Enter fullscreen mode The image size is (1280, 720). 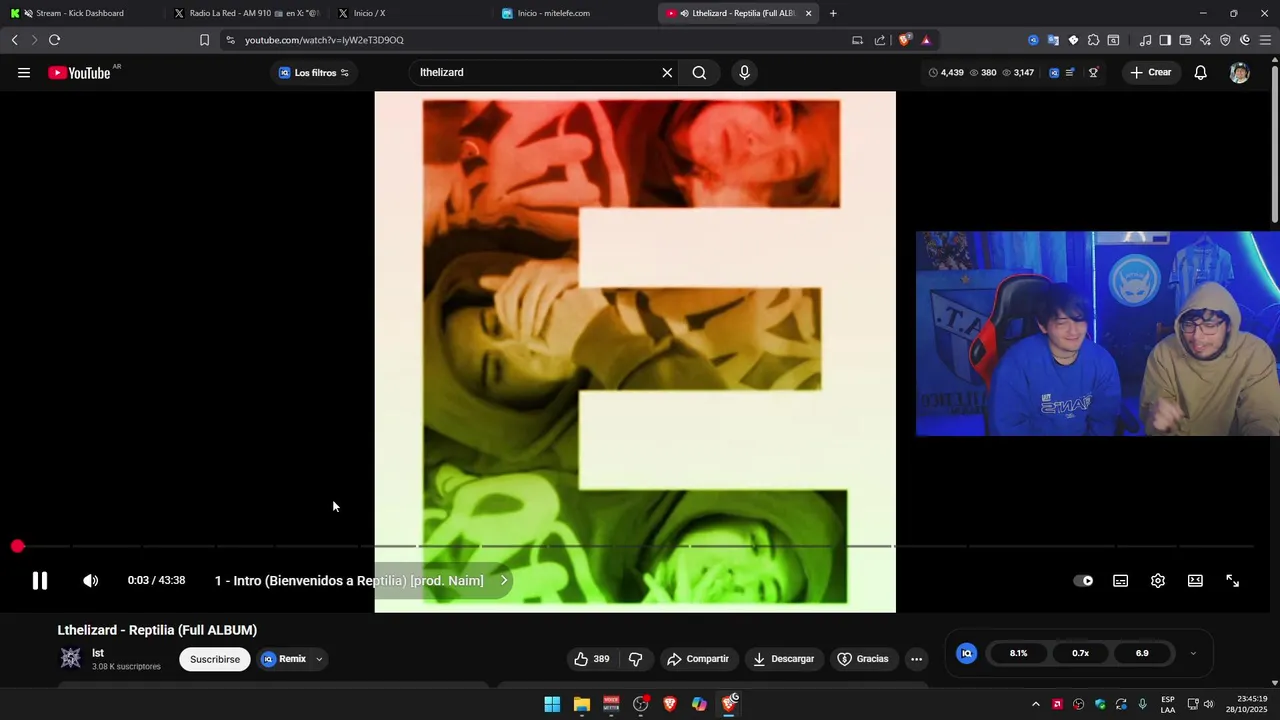(x=1232, y=581)
